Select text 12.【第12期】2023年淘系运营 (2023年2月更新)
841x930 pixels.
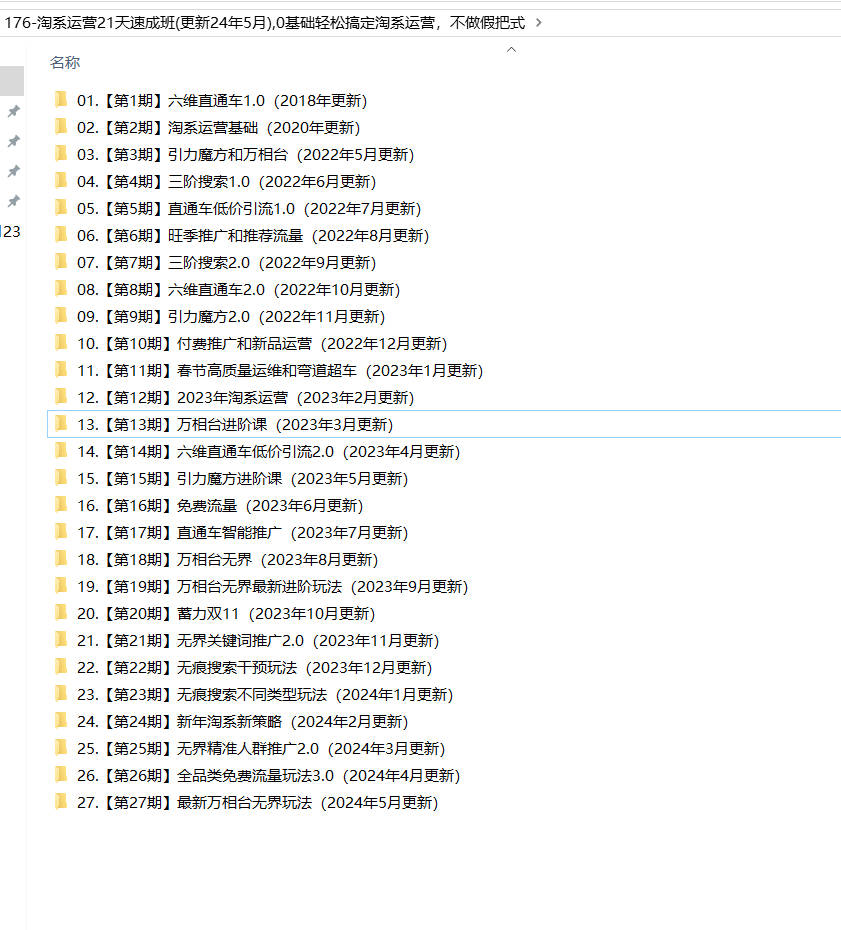click(x=246, y=397)
